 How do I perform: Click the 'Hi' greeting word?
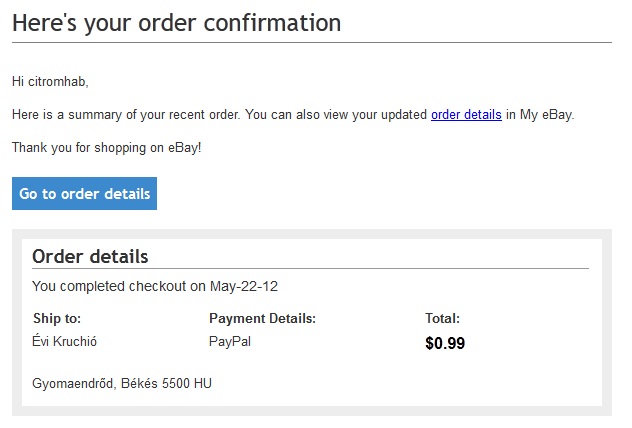coord(18,81)
